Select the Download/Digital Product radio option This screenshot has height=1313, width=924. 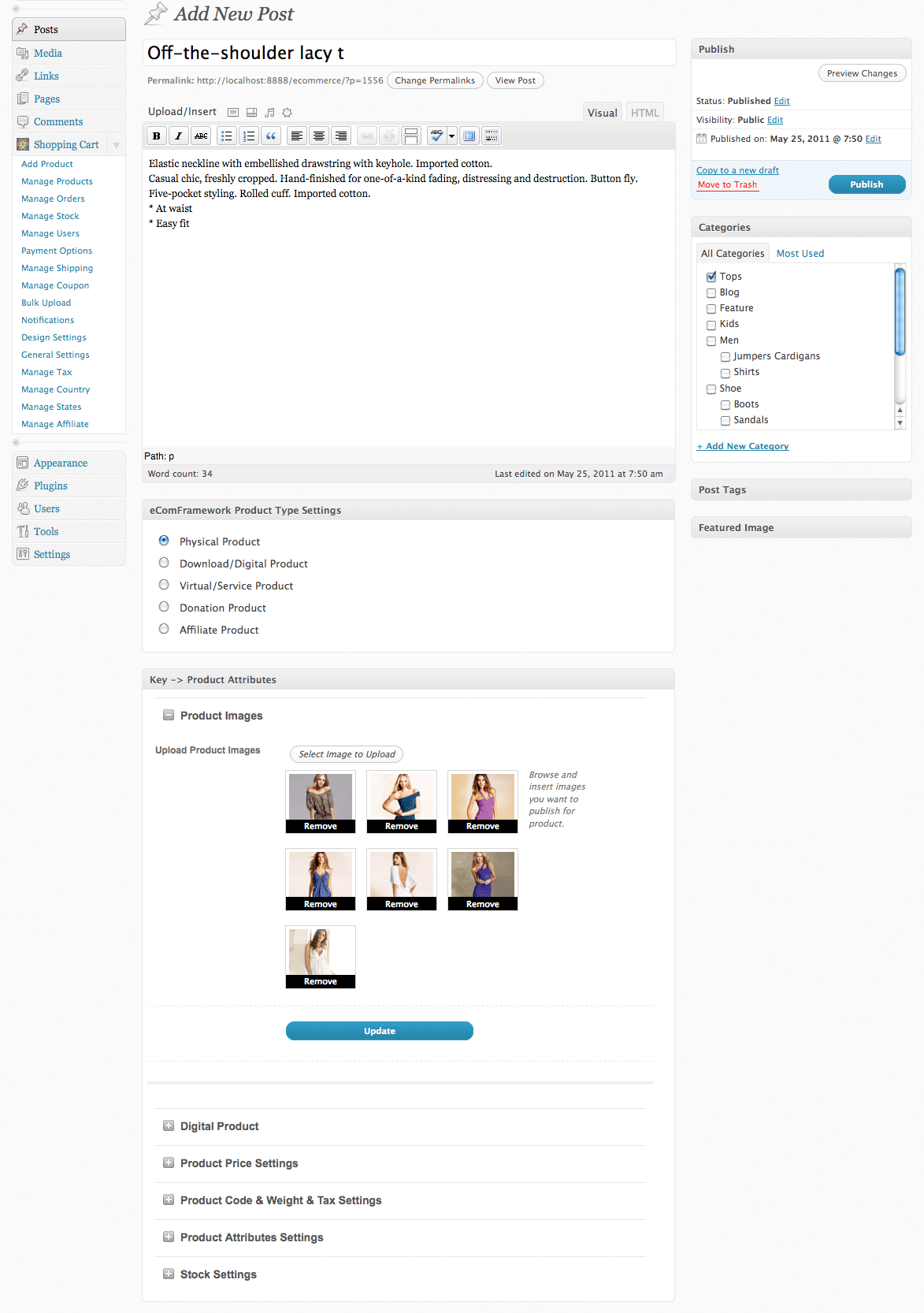pos(164,563)
